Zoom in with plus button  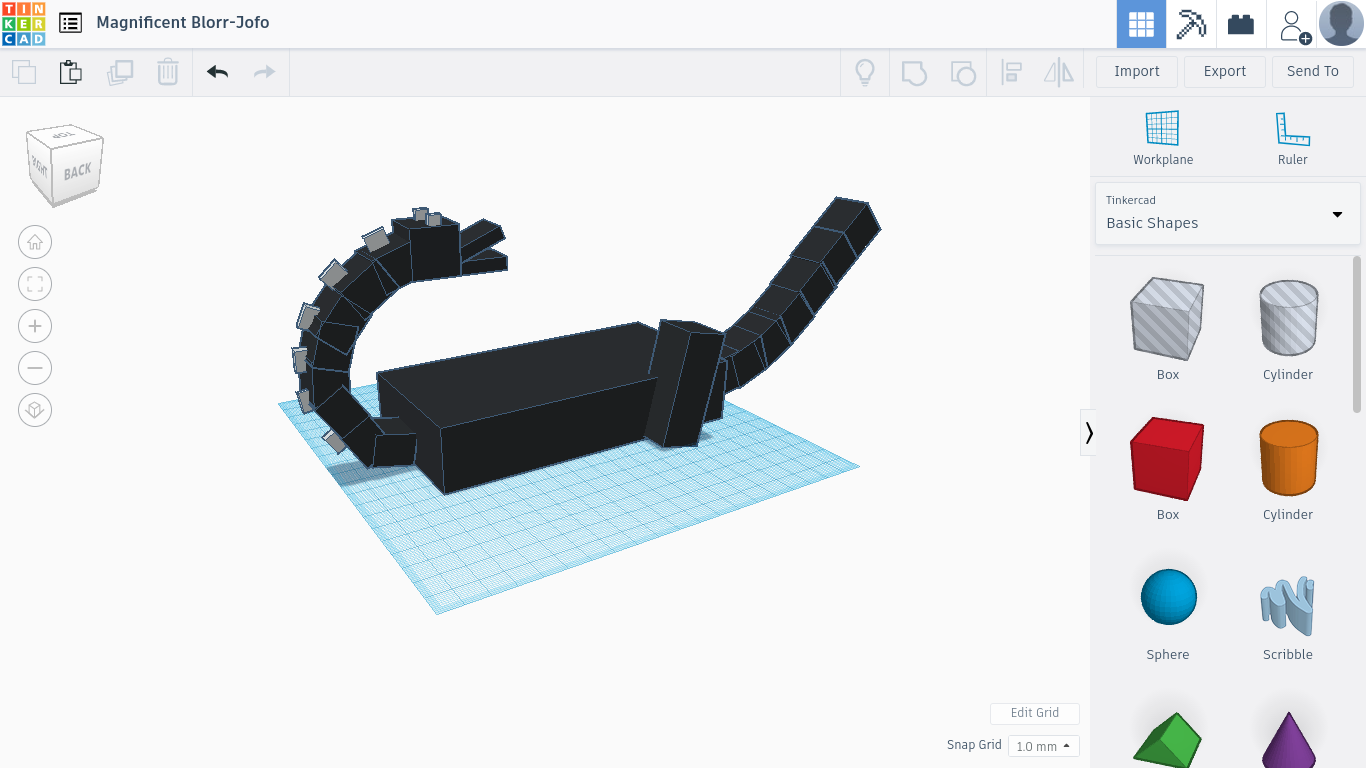coord(35,326)
